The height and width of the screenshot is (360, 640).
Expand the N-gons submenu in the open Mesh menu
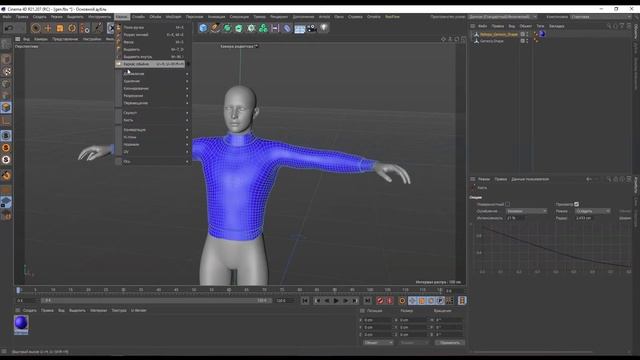pos(152,137)
